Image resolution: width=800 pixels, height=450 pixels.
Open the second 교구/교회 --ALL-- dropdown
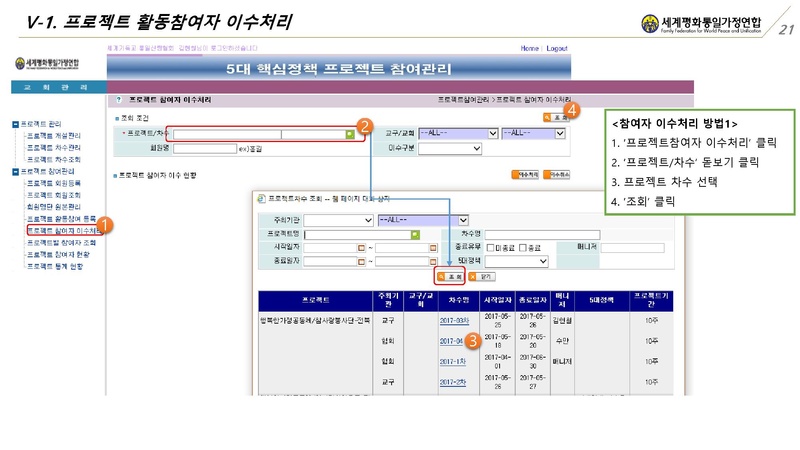pyautogui.click(x=533, y=133)
